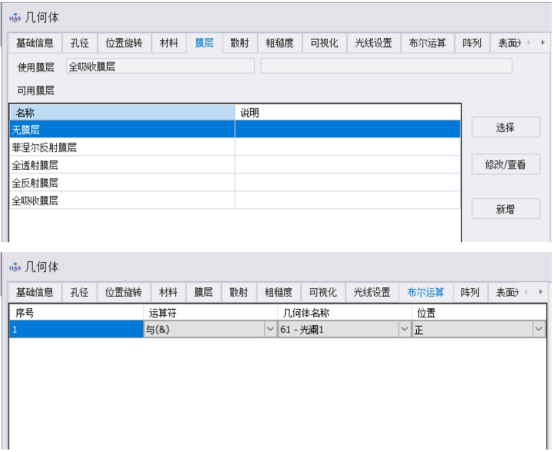553x452 pixels.
Task: Open the 光线设置 tab in upper dialog
Action: [373, 43]
